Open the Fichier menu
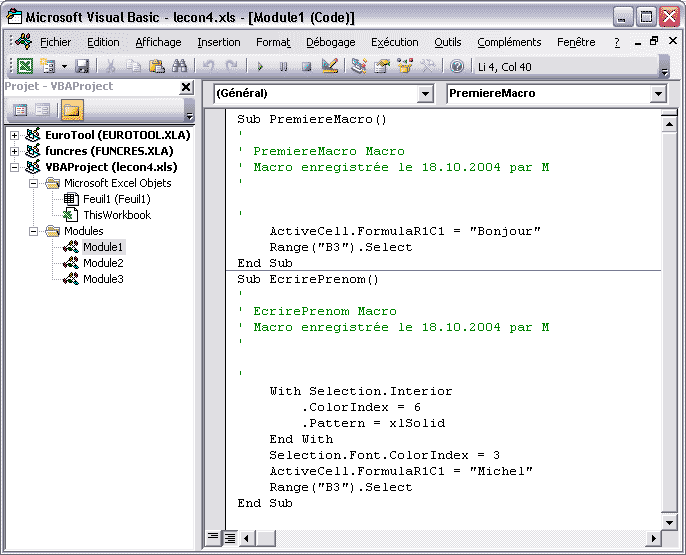This screenshot has width=686, height=555. (56, 42)
